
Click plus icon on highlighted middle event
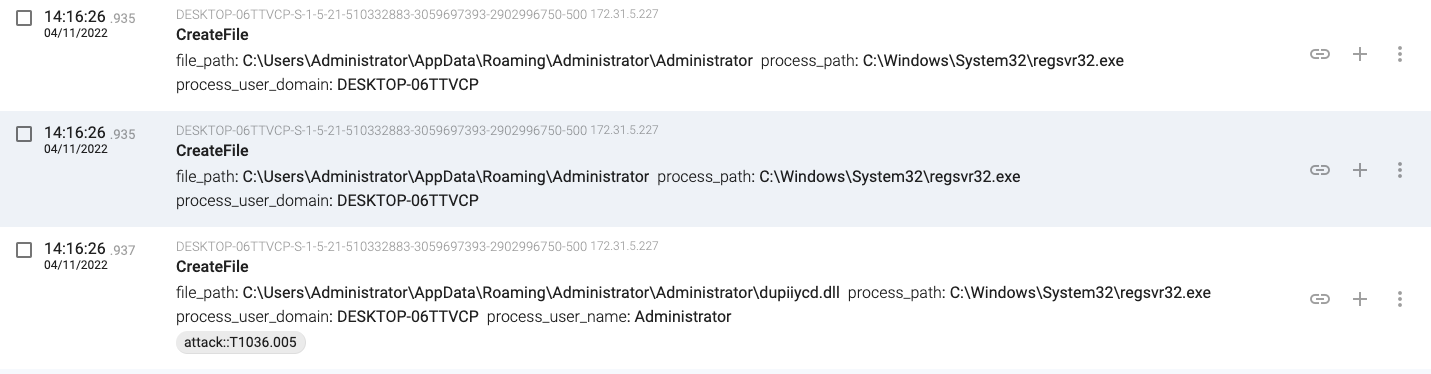click(1360, 170)
